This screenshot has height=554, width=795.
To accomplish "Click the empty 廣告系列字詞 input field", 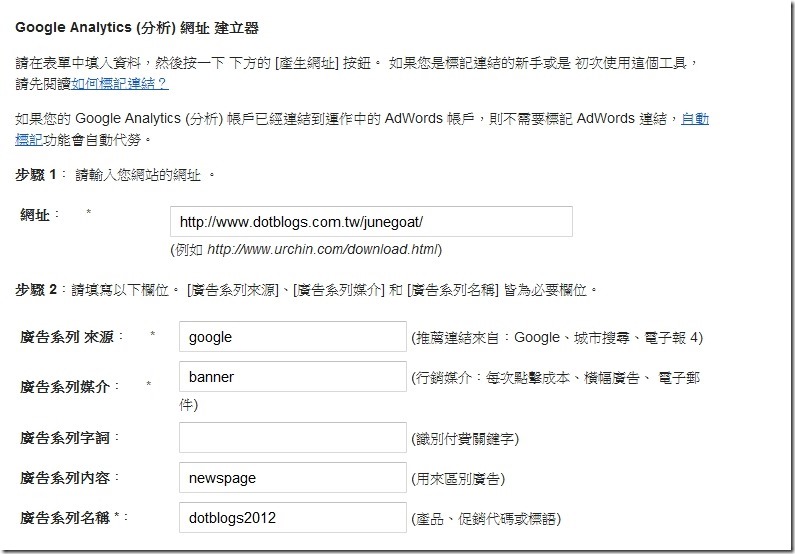I will pos(293,437).
